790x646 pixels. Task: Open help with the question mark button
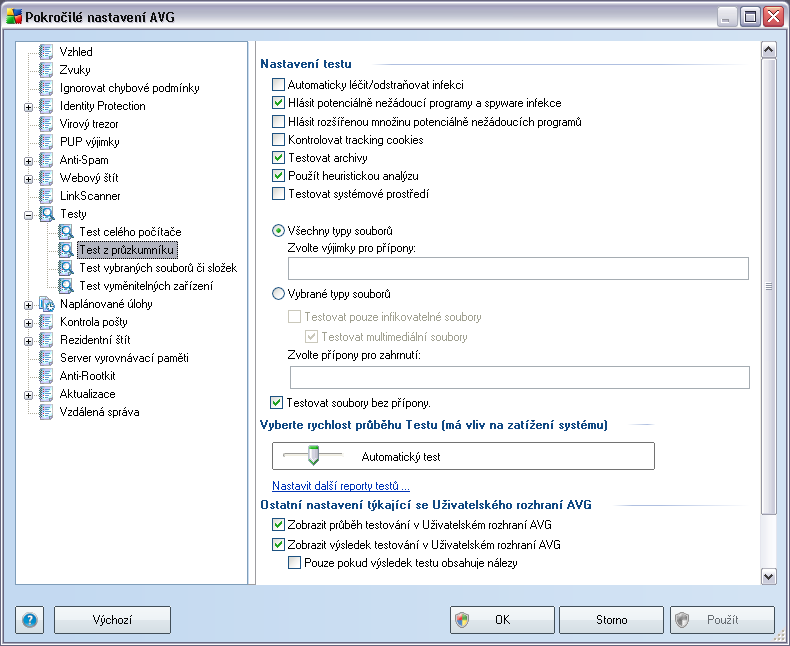click(30, 620)
